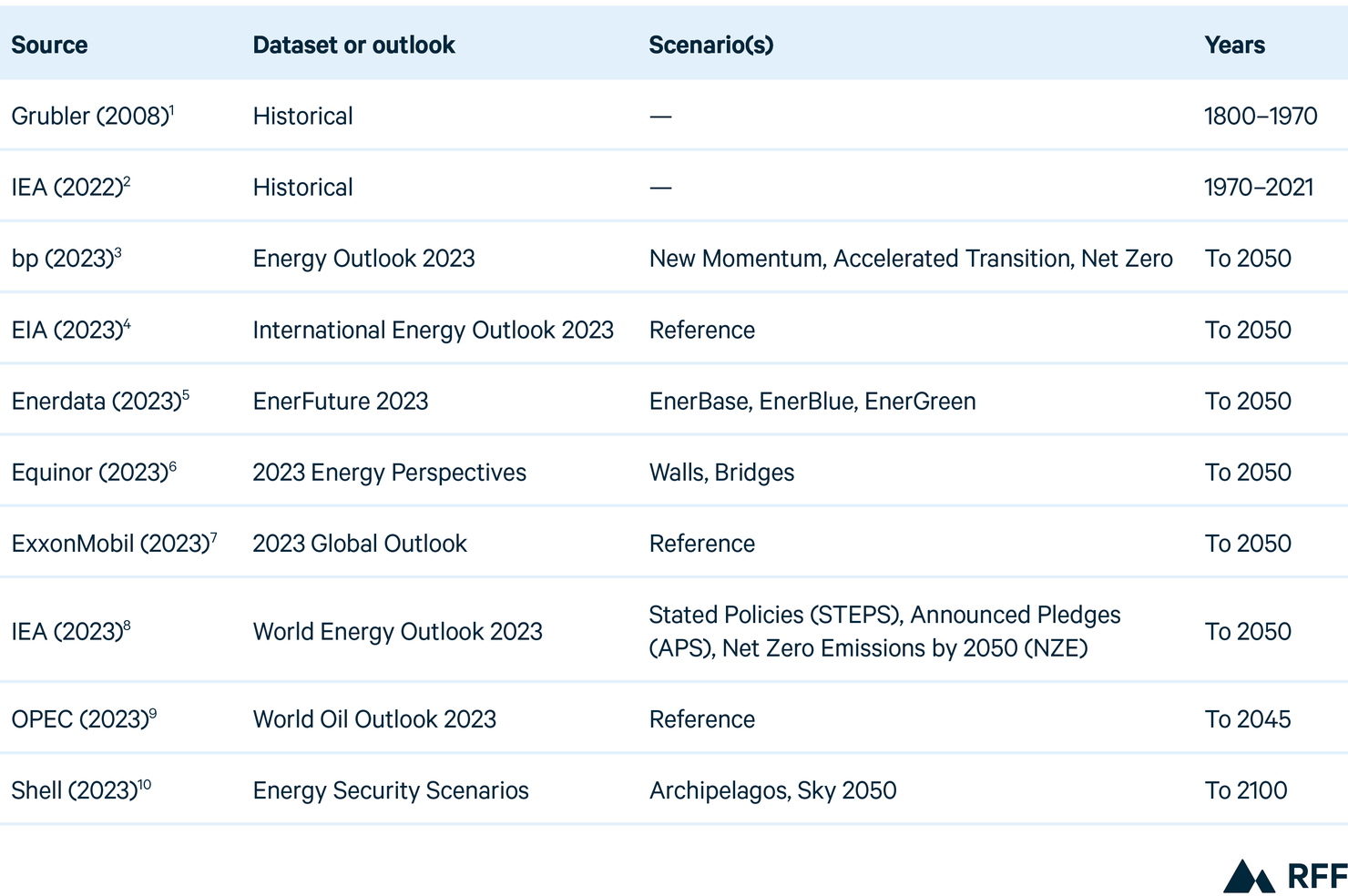Click the World Energy Outlook 2023 cell
The width and height of the screenshot is (1348, 896).
(x=397, y=631)
